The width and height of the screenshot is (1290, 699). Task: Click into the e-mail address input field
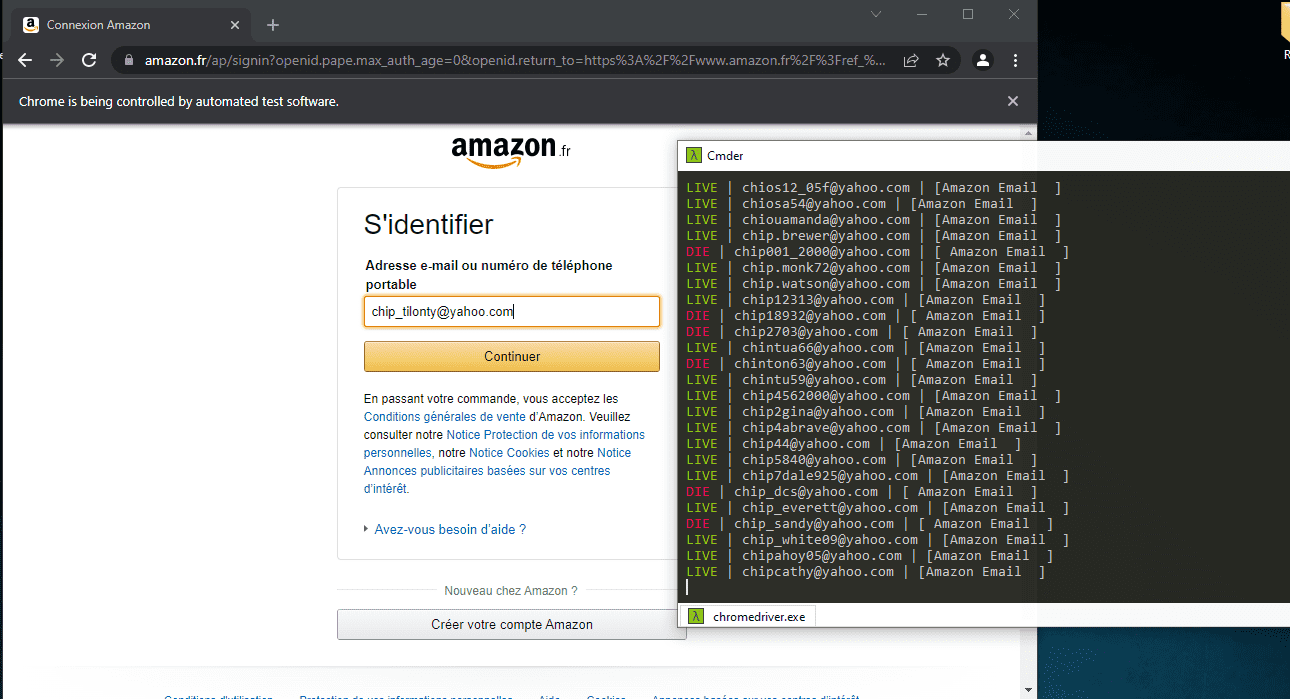pos(511,311)
